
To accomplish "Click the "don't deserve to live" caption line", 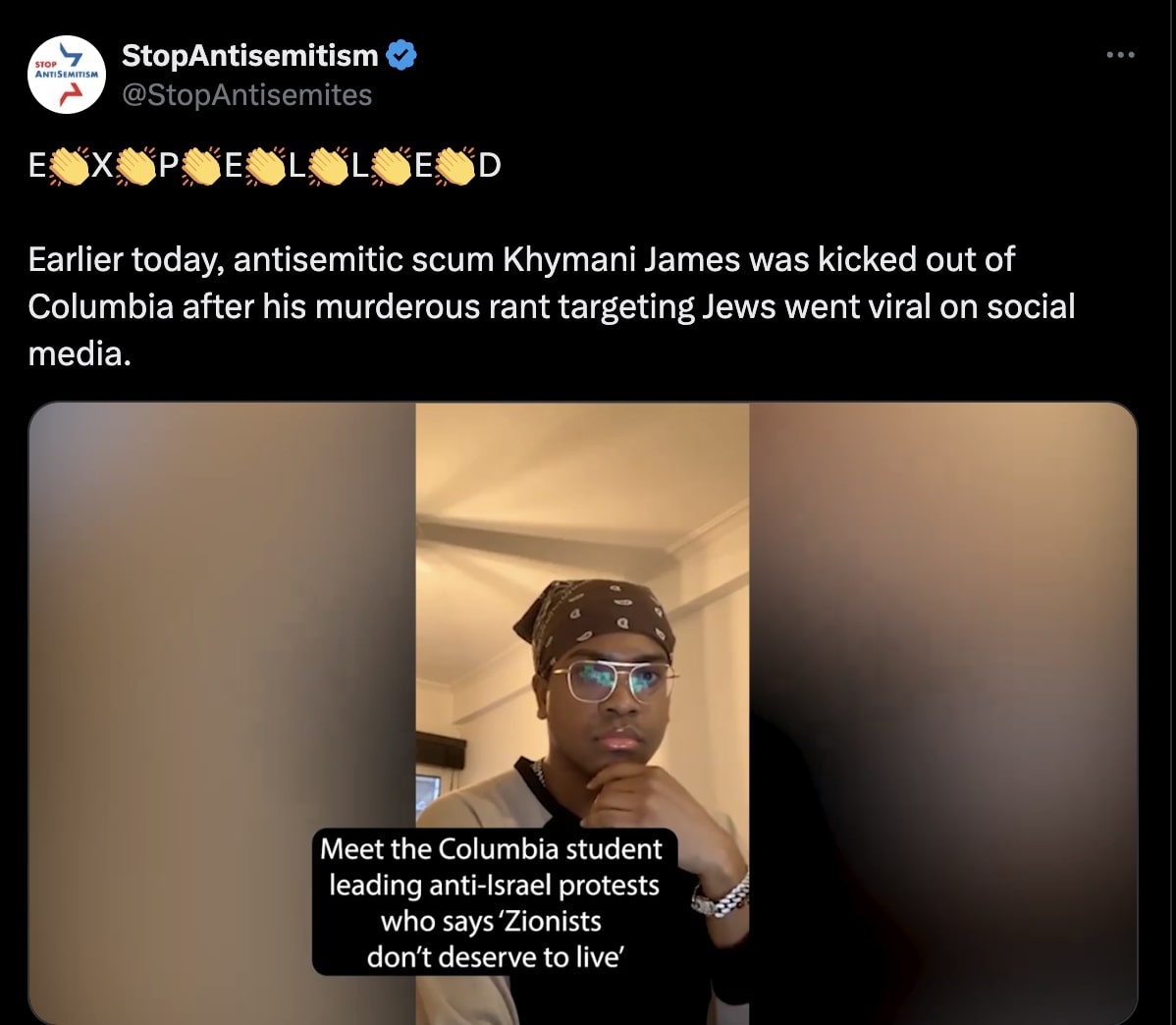I will 495,956.
